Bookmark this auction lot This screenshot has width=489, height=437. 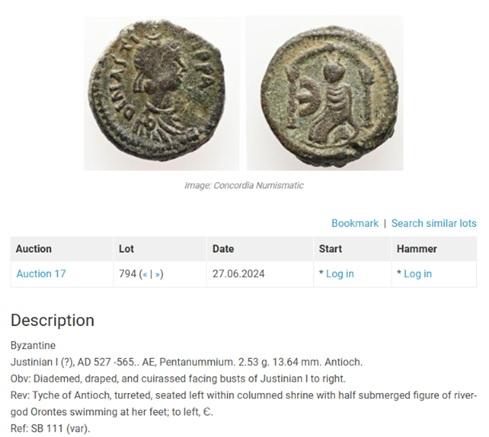point(355,223)
